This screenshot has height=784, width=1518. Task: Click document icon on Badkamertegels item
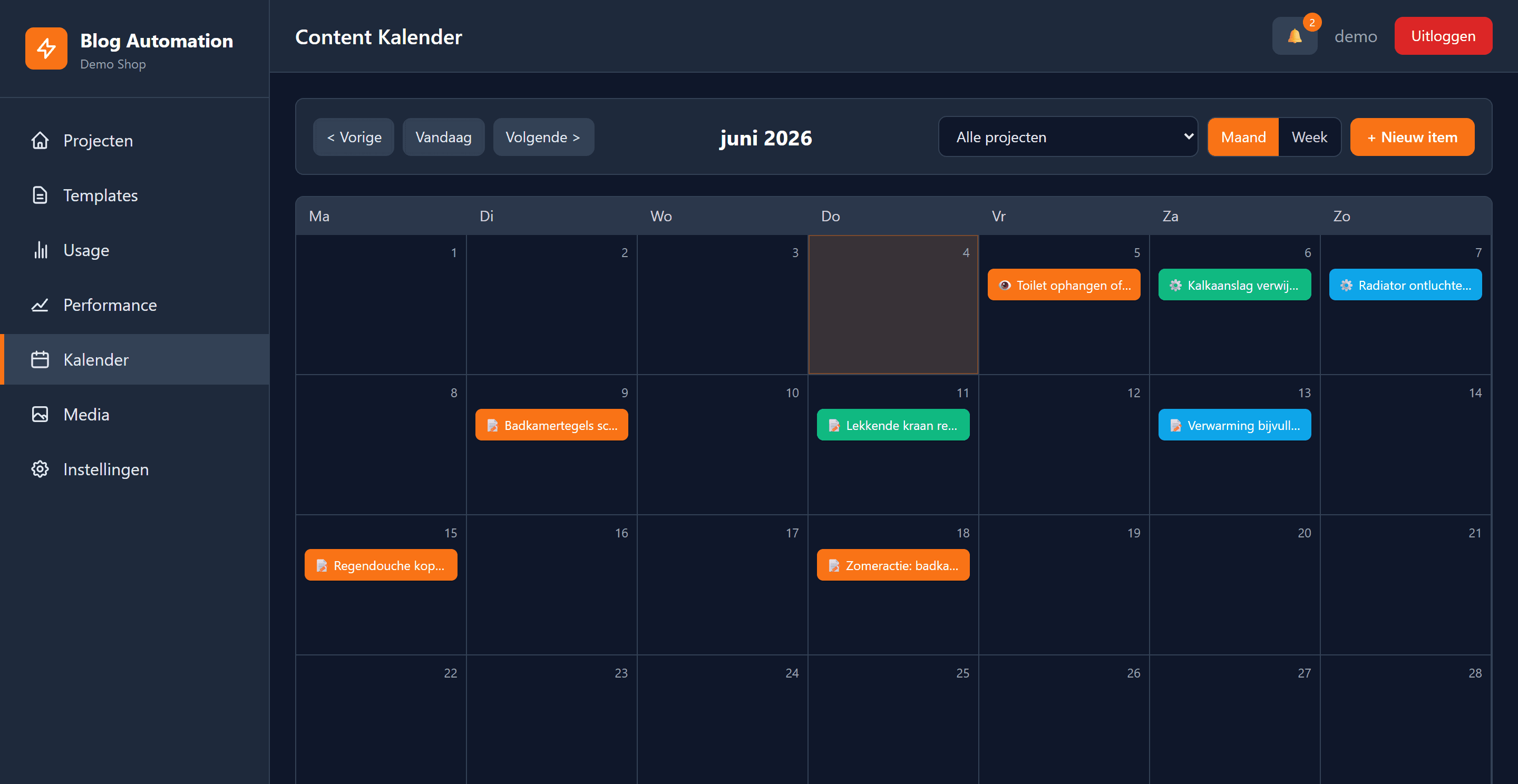pyautogui.click(x=493, y=426)
